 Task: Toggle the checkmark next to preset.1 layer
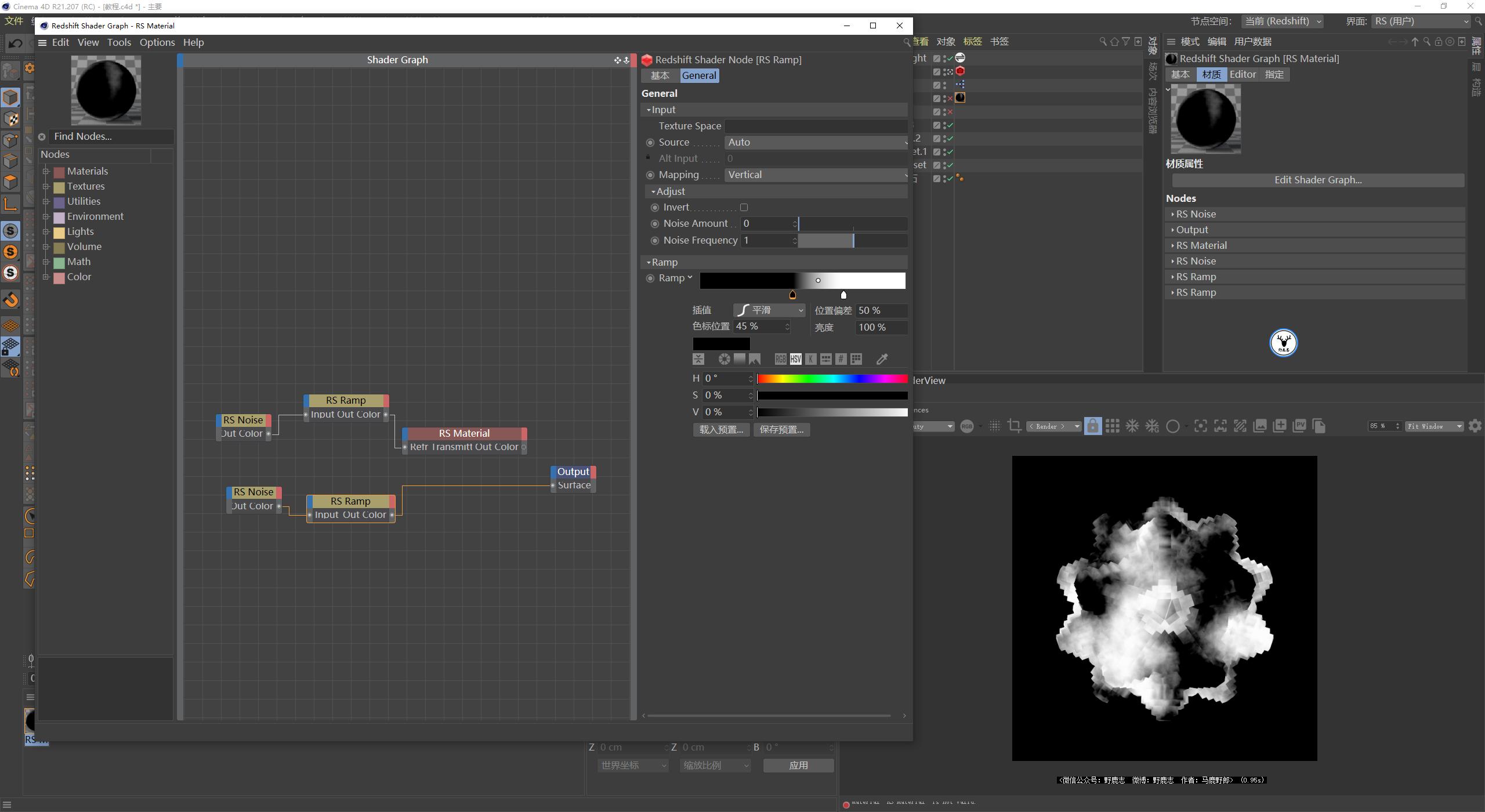pyautogui.click(x=950, y=151)
